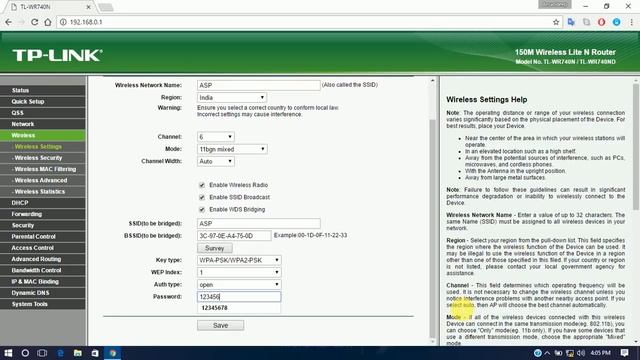Click SSID to be bridged field
This screenshot has width=640, height=360.
point(258,223)
